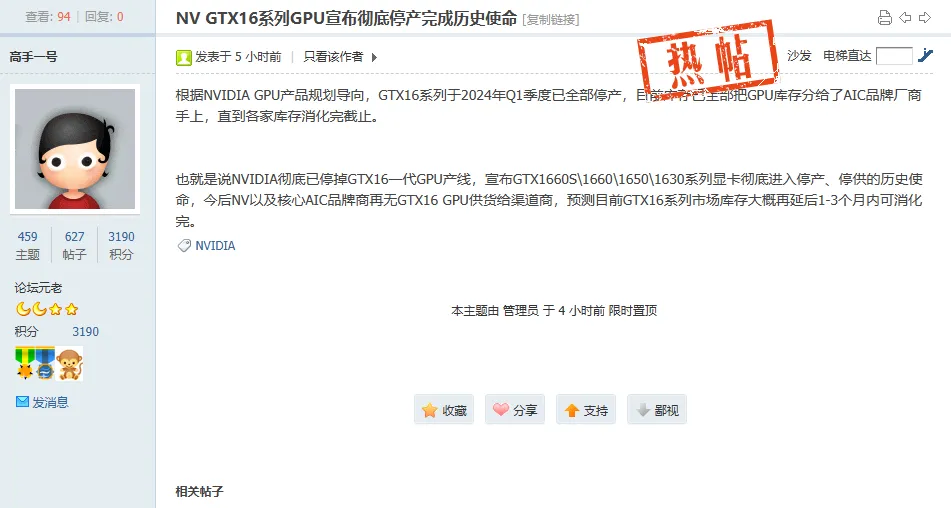Click the green author avatar icon
The height and width of the screenshot is (508, 951).
(184, 58)
